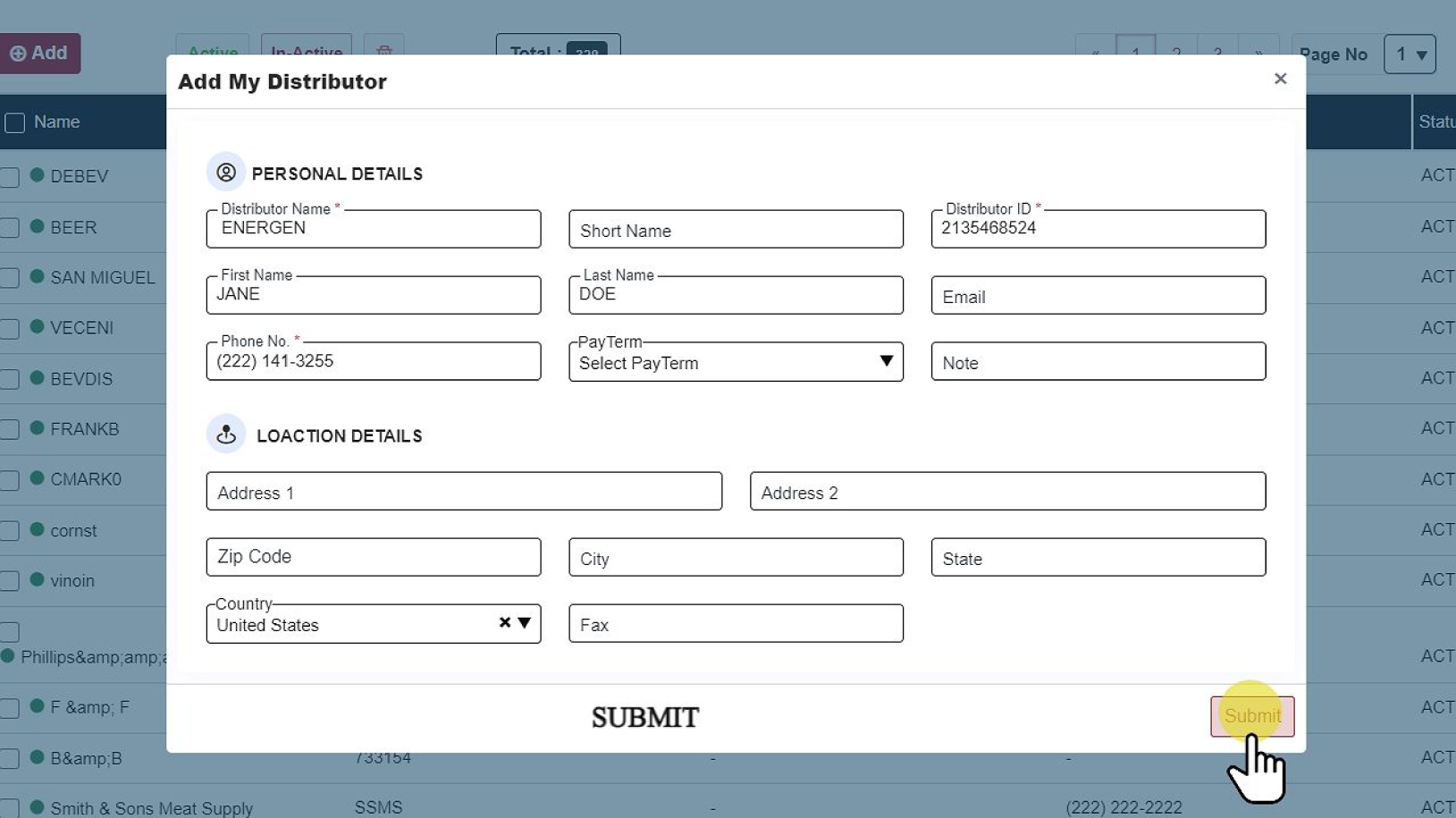Click the green status dot beside DEBEV
Viewport: 1456px width, 818px height.
click(x=37, y=175)
